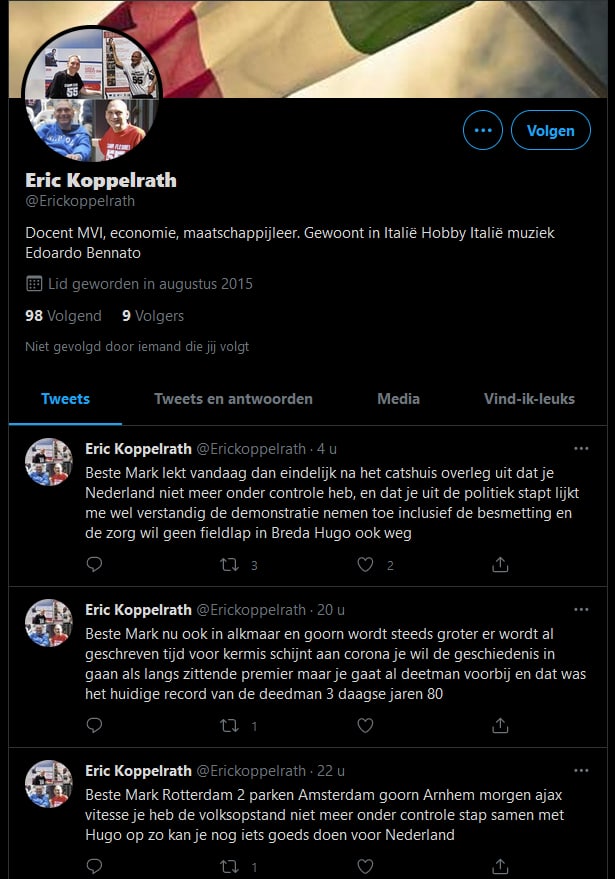
Task: Open more menu on the 4 u tweet
Action: 581,448
